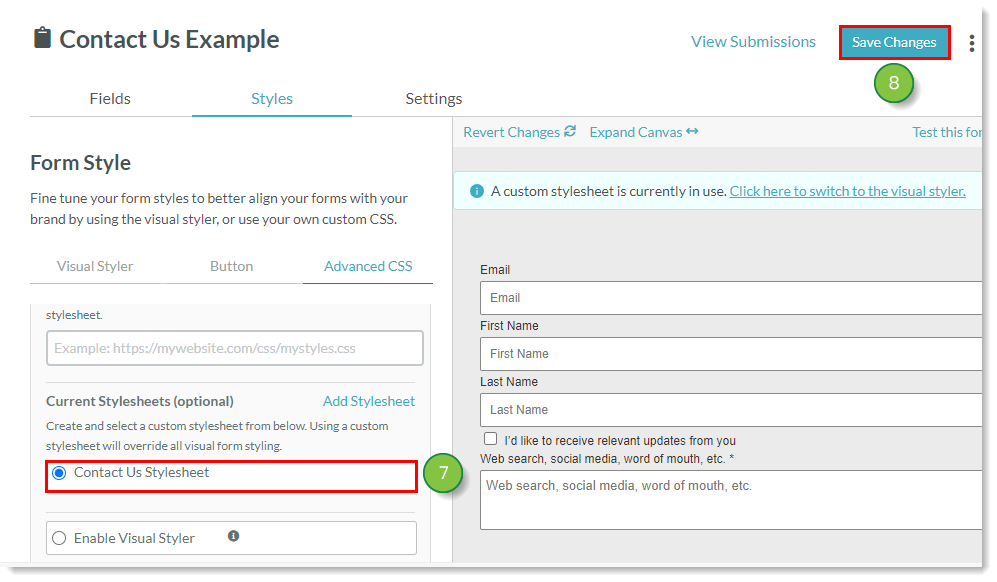Screen dimensions: 997x582
Task: Open the Visual Styler sub-tab
Action: (x=95, y=267)
